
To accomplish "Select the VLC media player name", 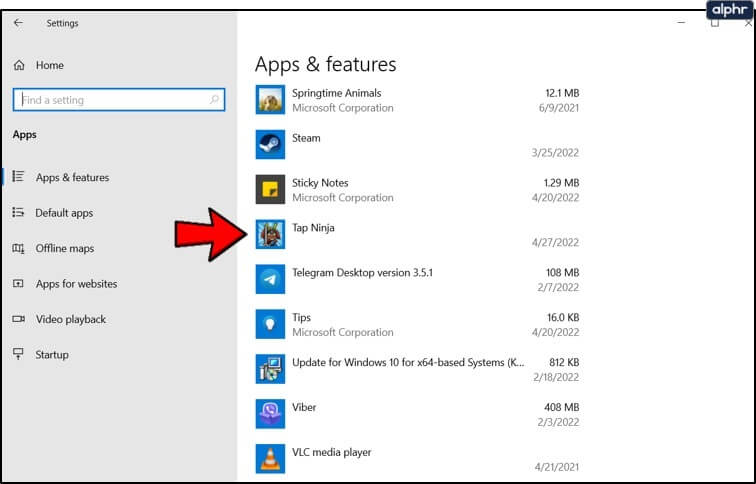I will click(x=332, y=452).
